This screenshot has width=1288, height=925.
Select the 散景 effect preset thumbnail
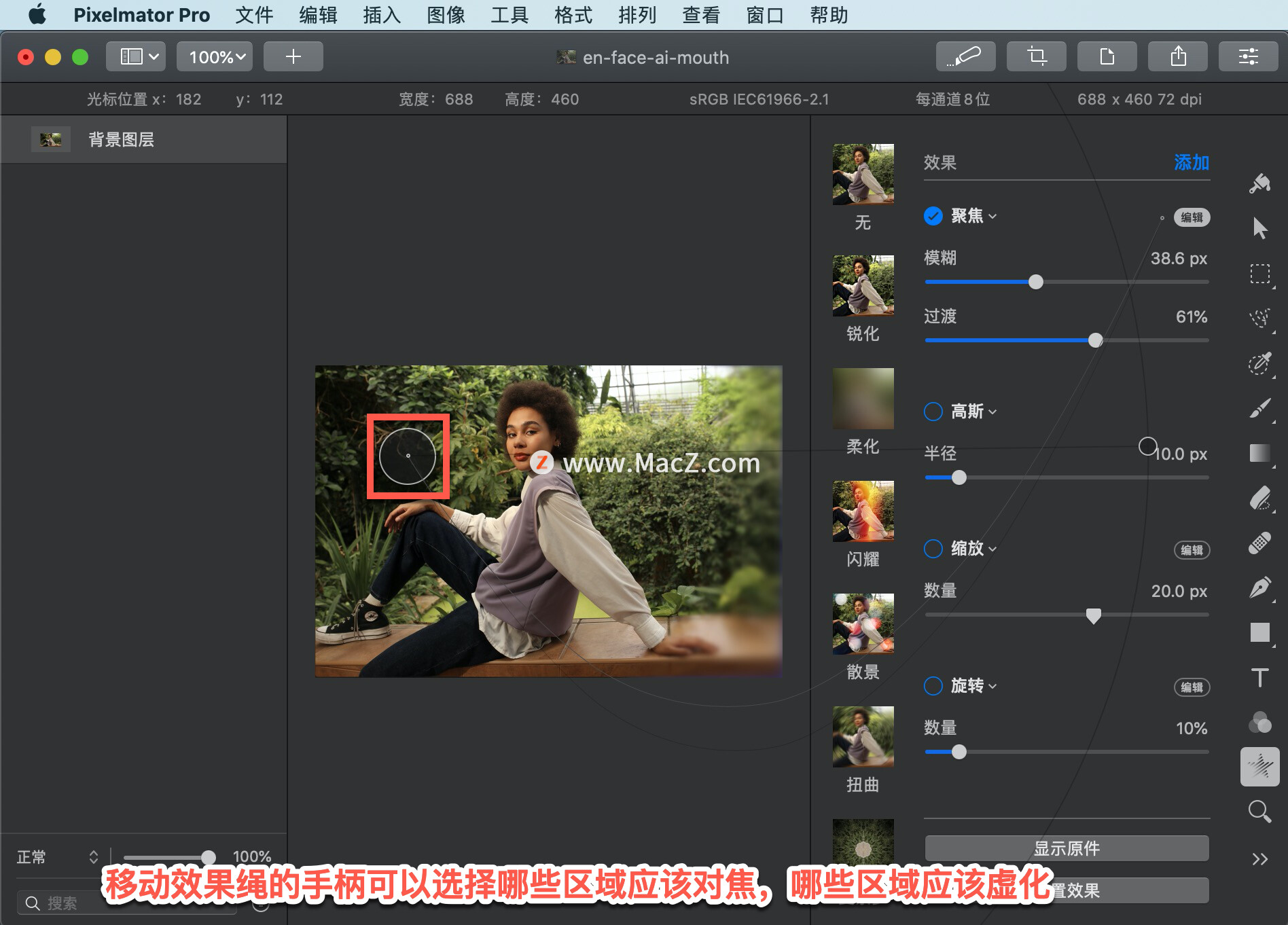click(863, 623)
